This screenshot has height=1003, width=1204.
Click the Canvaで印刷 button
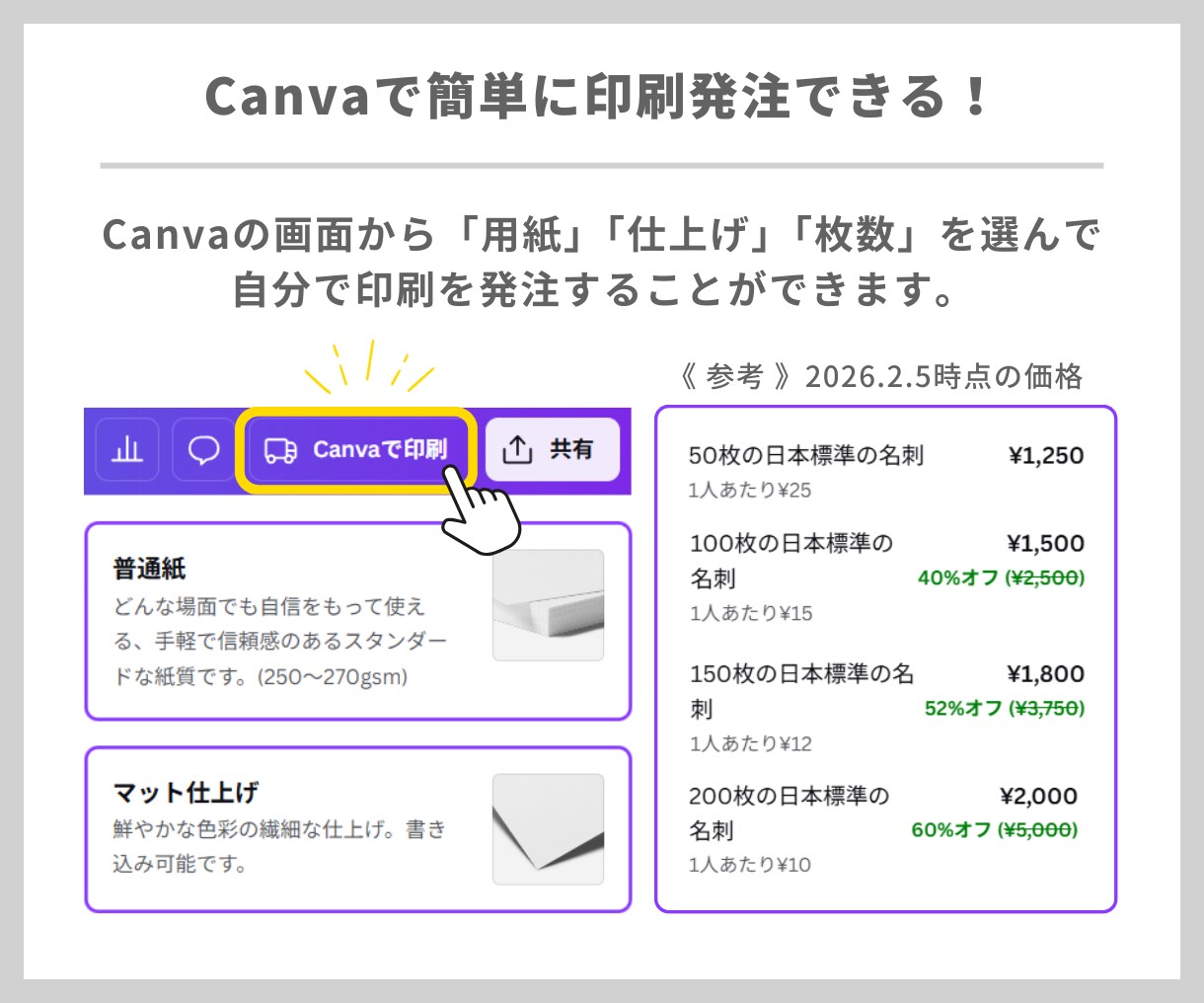coord(356,450)
